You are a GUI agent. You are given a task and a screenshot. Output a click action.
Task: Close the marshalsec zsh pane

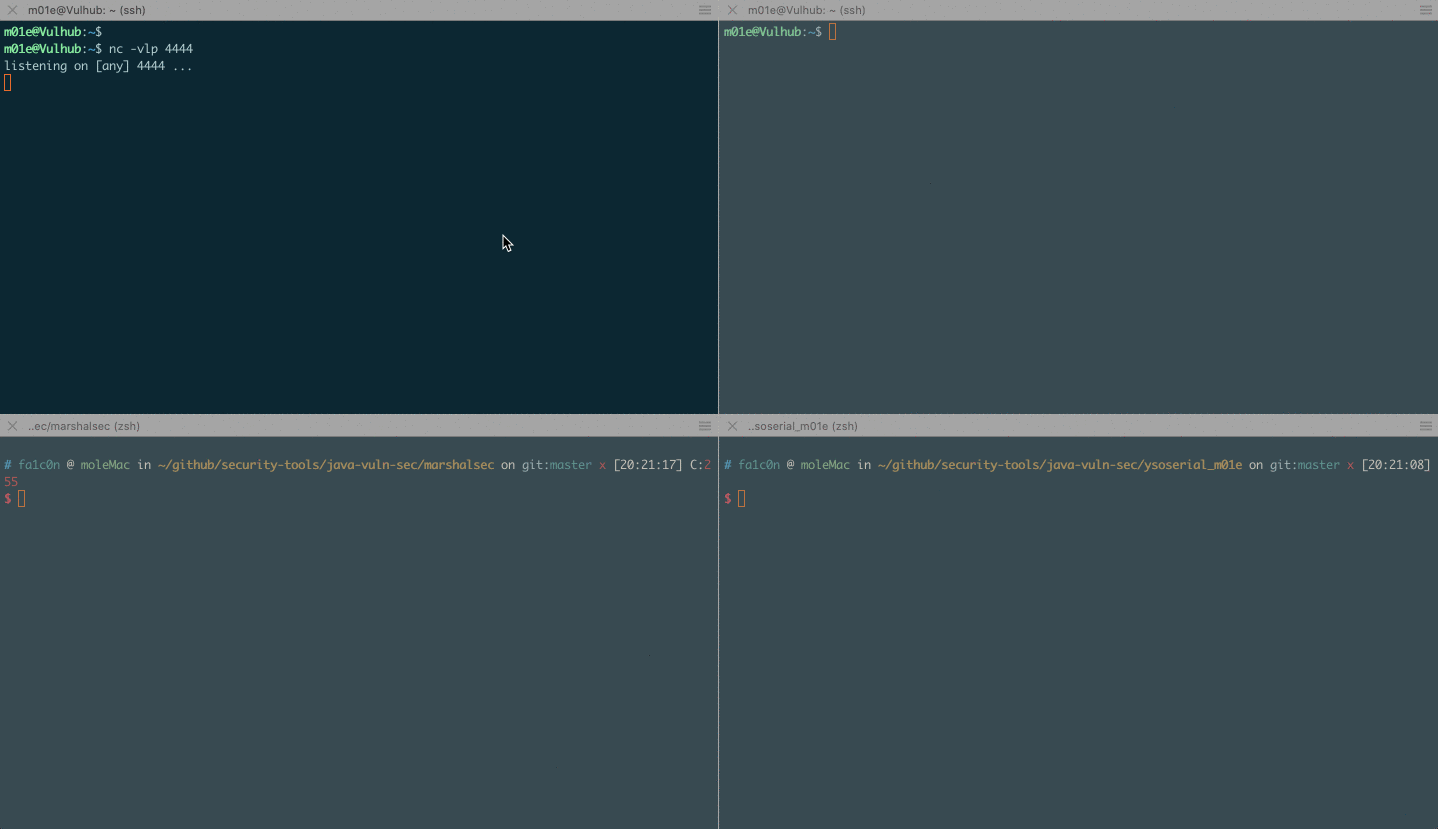click(x=13, y=426)
